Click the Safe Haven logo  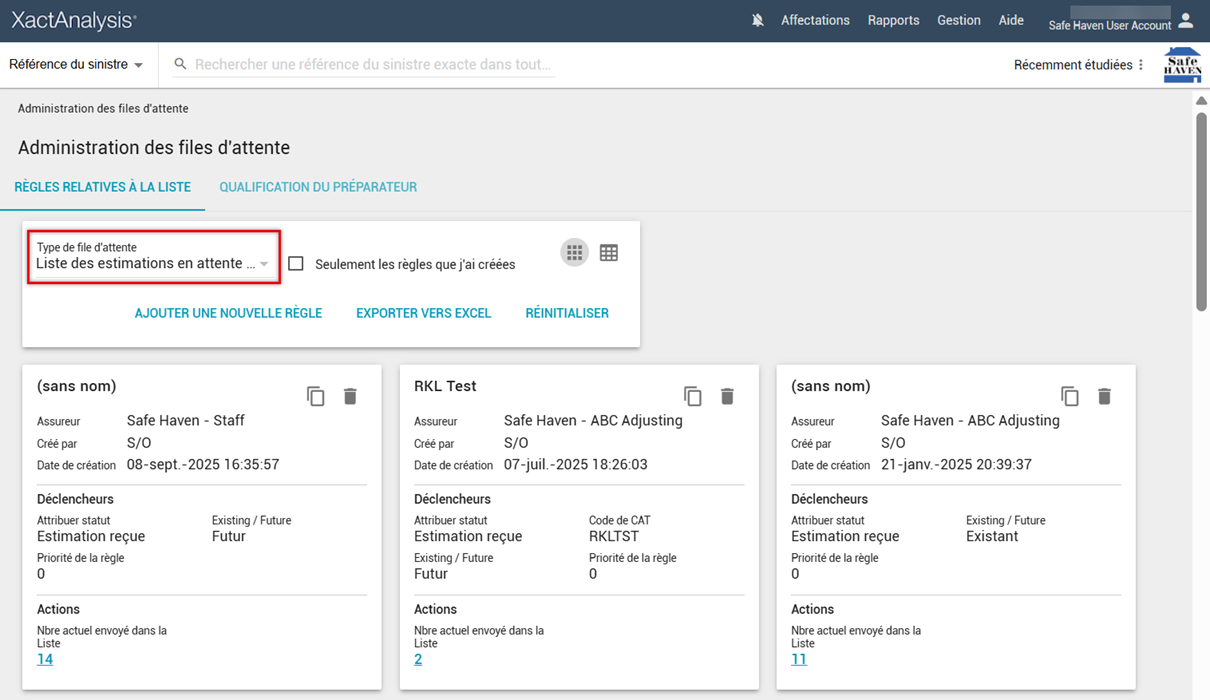[x=1182, y=65]
